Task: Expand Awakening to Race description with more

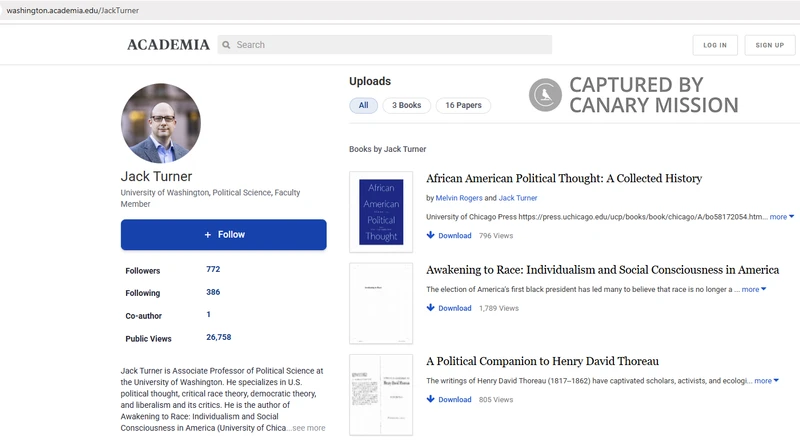Action: click(x=753, y=289)
